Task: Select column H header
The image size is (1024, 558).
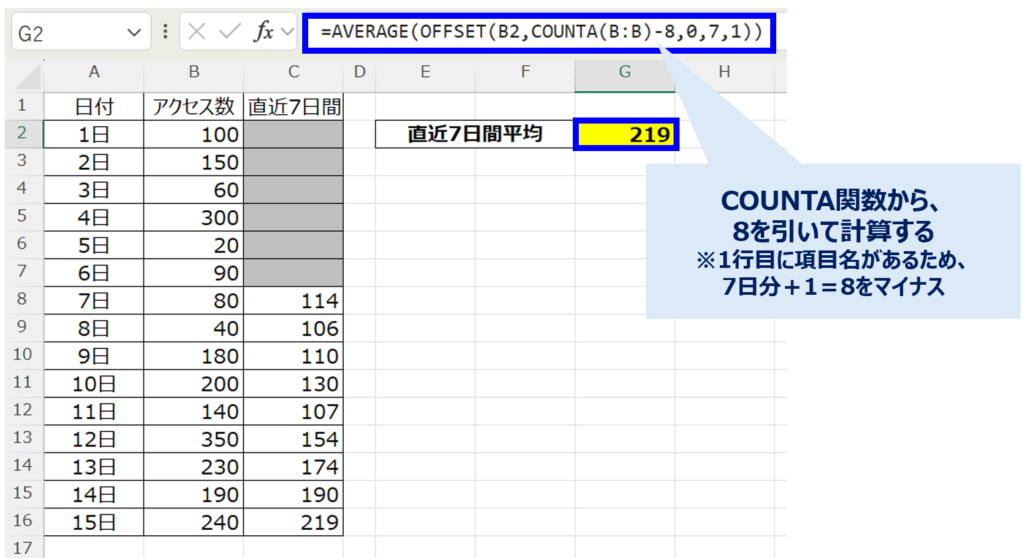Action: (724, 72)
